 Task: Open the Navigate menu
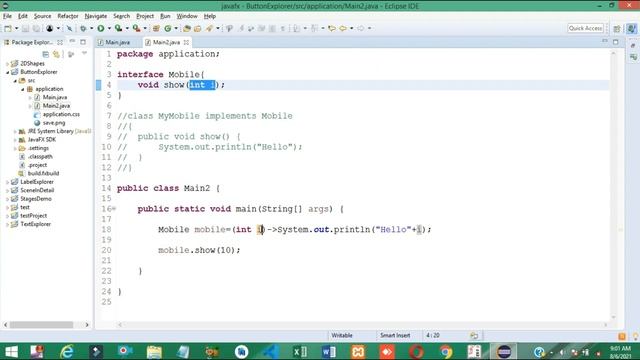coord(96,16)
